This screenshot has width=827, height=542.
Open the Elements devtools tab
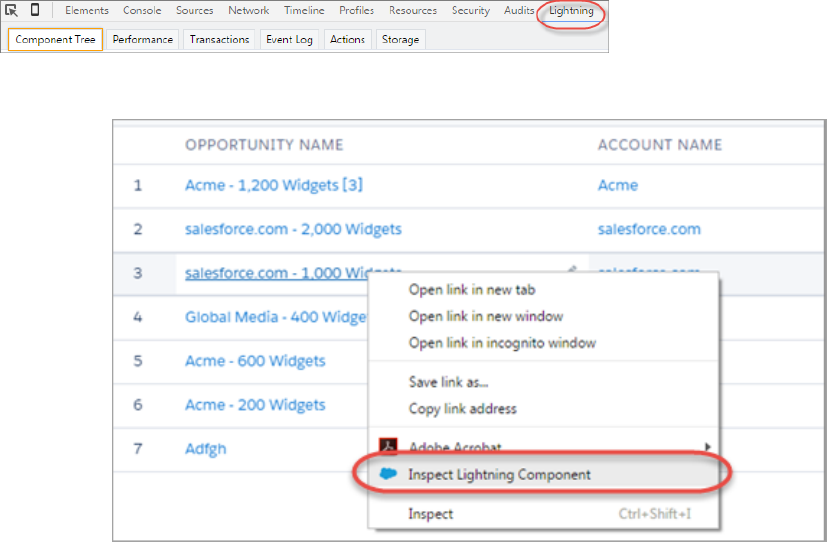(x=87, y=11)
